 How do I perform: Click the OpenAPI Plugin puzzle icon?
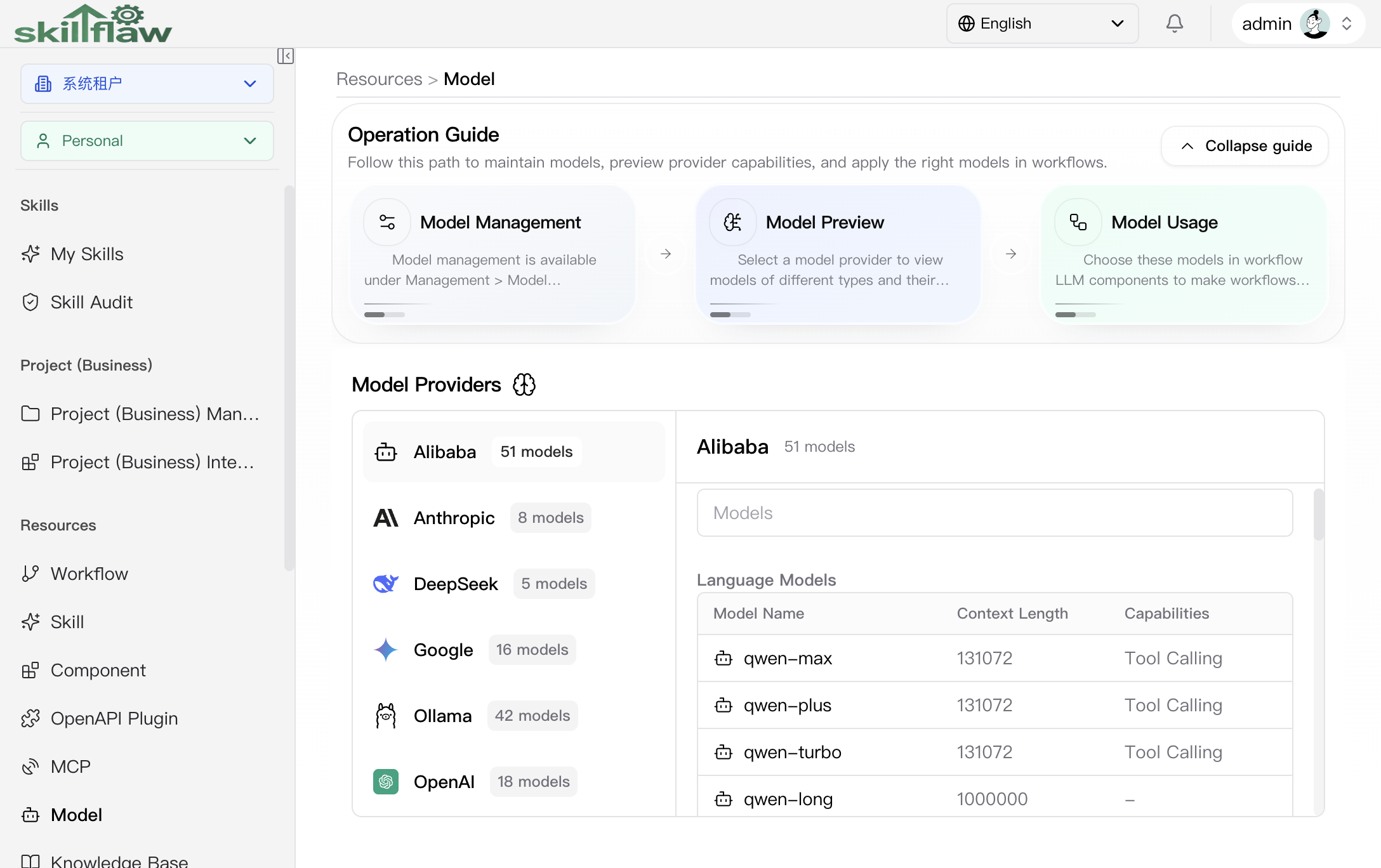tap(30, 718)
